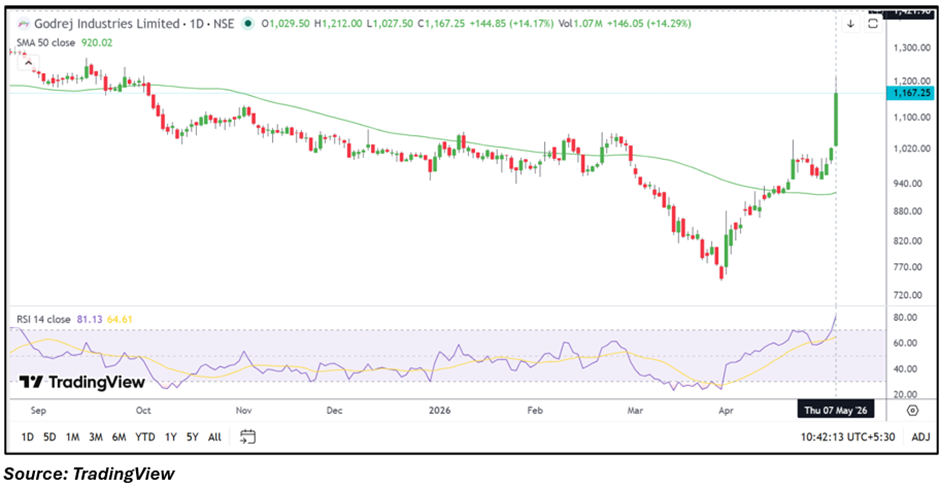Select the 5D range tab
Screen dimensions: 940x487
[49, 437]
